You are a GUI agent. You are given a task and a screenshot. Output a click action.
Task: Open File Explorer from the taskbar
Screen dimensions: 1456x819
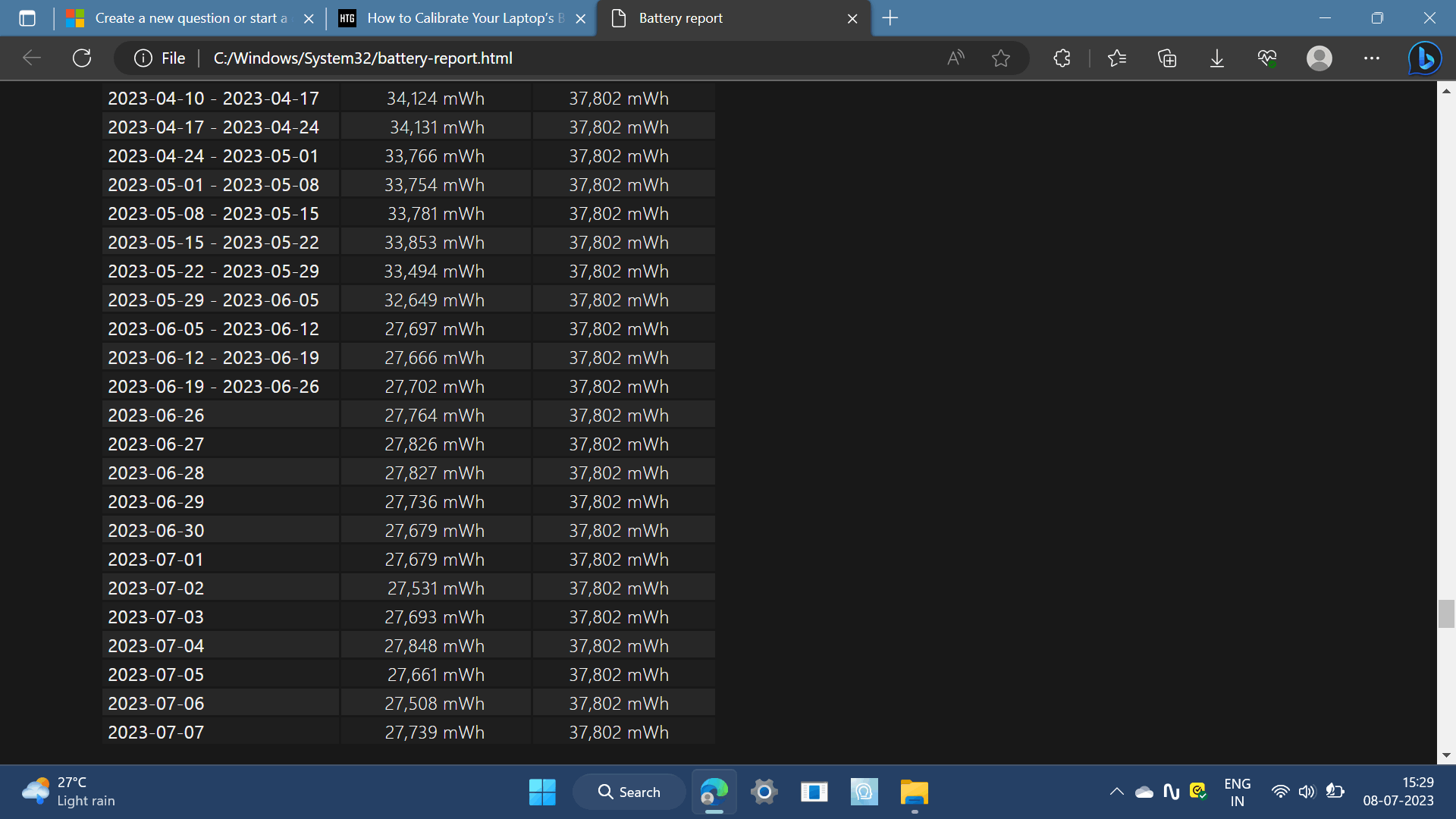914,792
